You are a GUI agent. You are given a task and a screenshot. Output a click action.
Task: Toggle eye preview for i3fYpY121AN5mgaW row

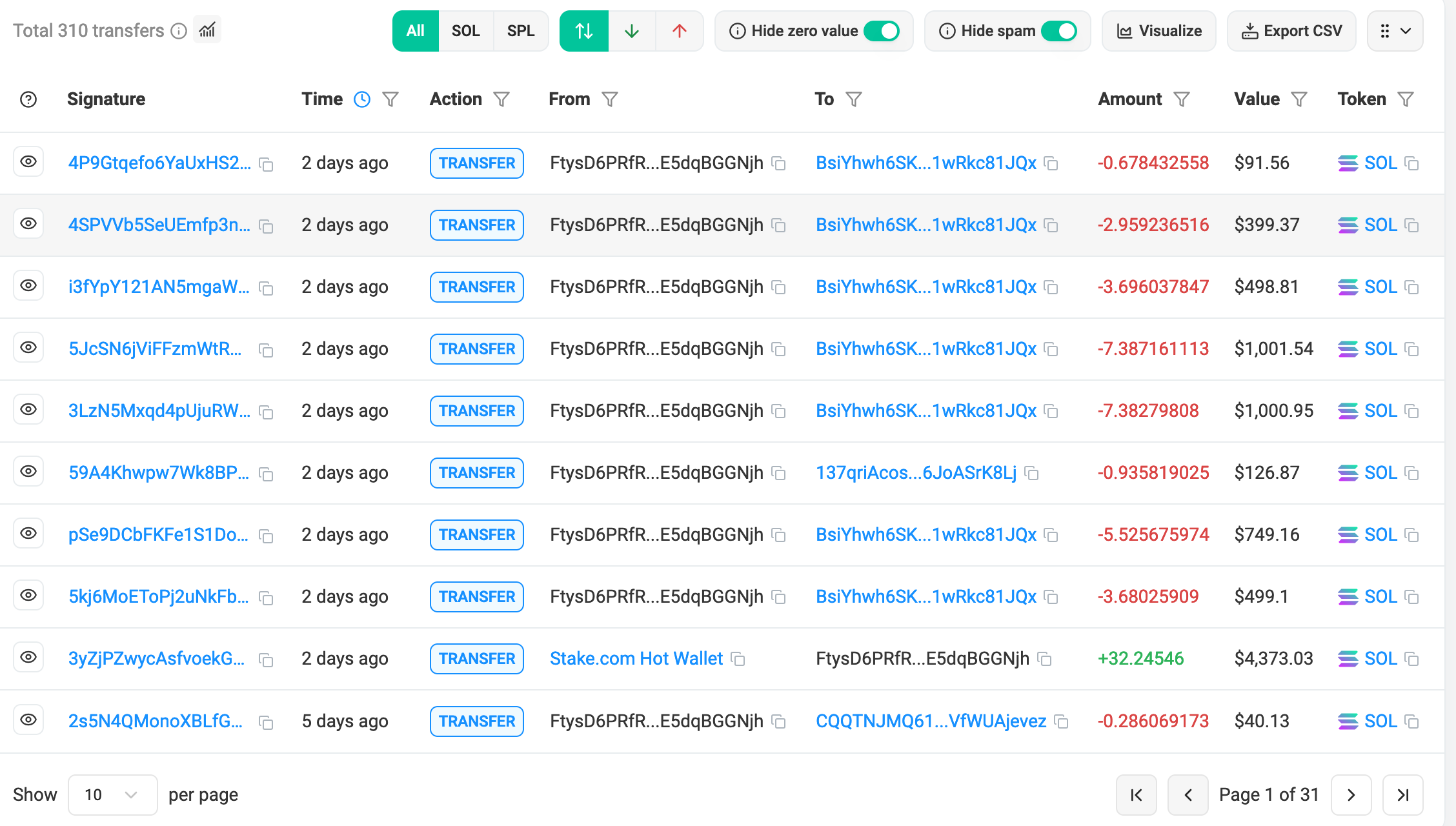tap(28, 285)
